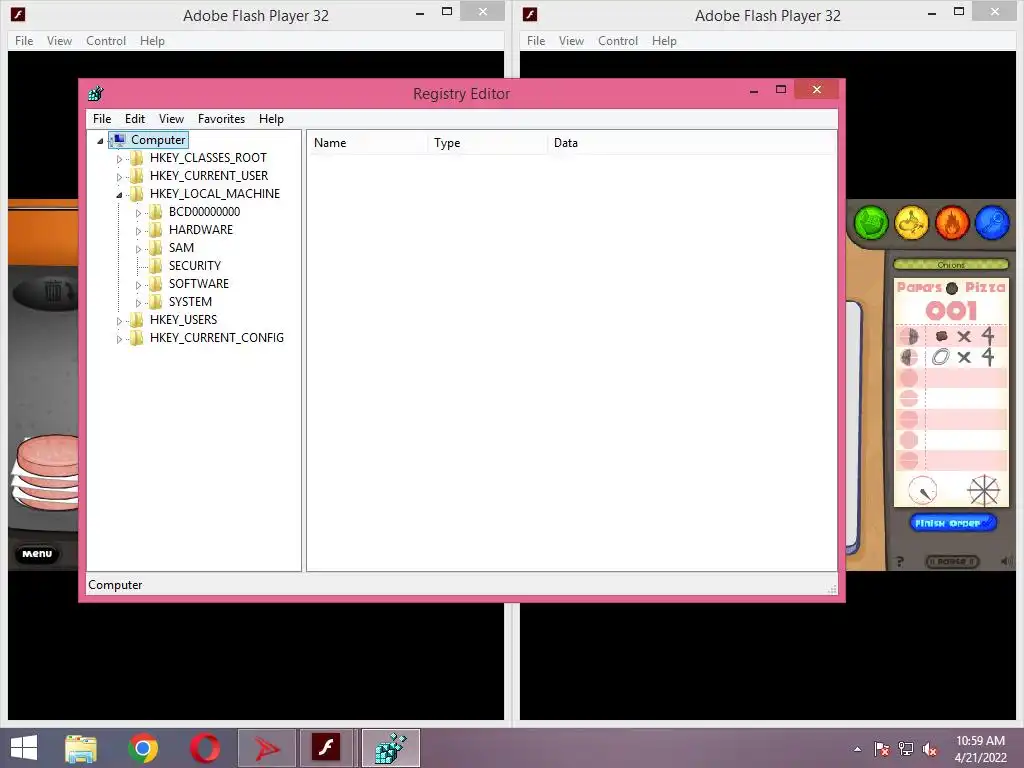The width and height of the screenshot is (1024, 768).
Task: Select the HKEY_CURRENT_CONFIG label
Action: point(217,338)
